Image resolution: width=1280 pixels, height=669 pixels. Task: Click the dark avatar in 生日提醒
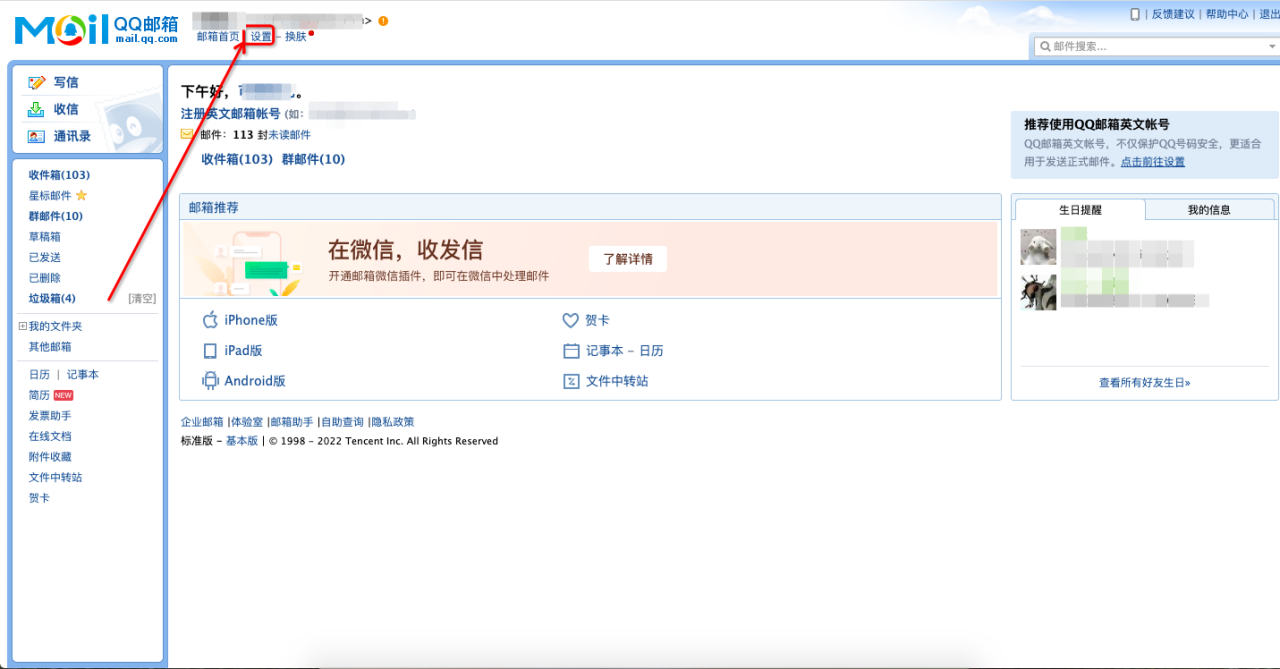pos(1038,292)
